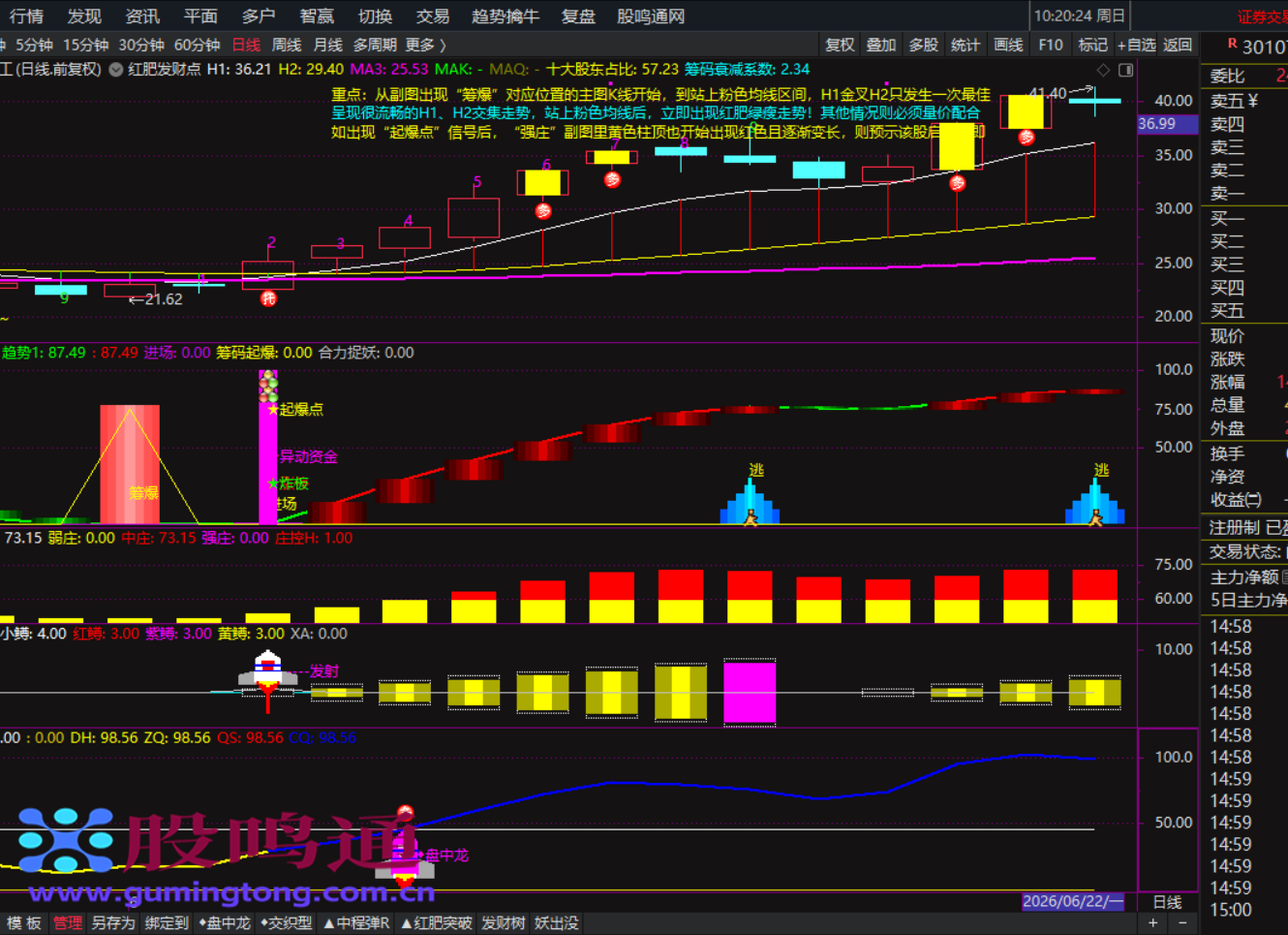The height and width of the screenshot is (935, 1288).
Task: Open the 复盘 menu
Action: 578,16
